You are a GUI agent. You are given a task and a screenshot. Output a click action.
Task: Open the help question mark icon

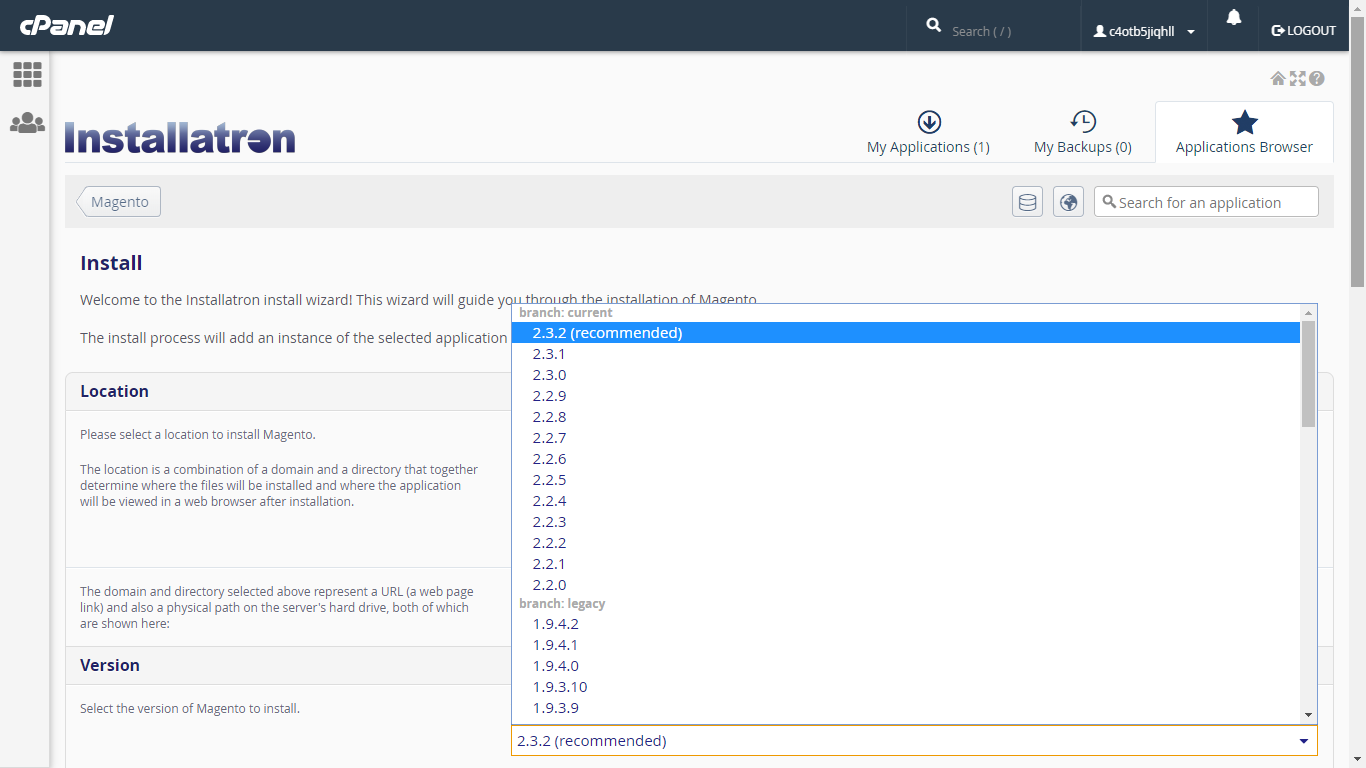click(x=1317, y=78)
